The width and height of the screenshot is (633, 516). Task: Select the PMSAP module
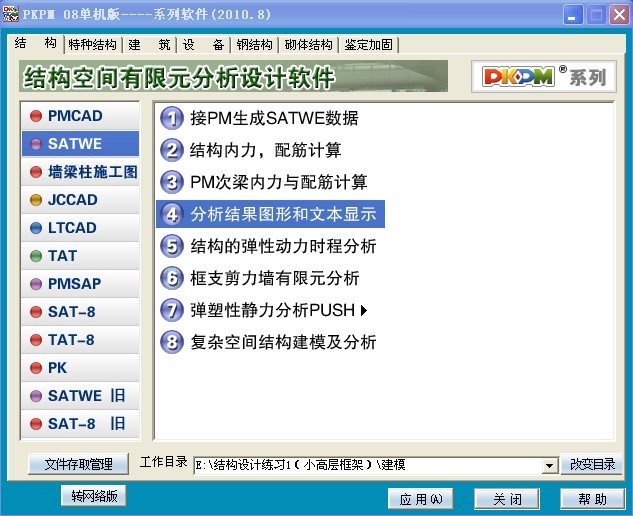point(80,284)
